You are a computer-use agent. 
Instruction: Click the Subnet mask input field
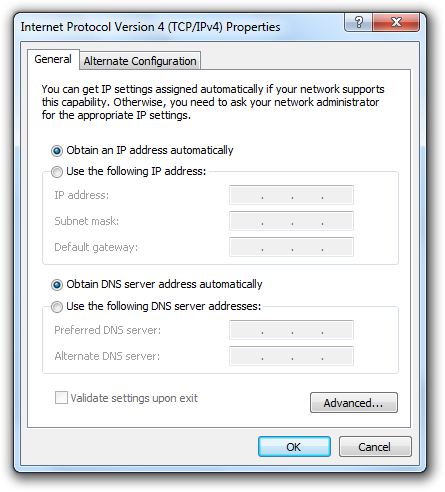click(291, 221)
